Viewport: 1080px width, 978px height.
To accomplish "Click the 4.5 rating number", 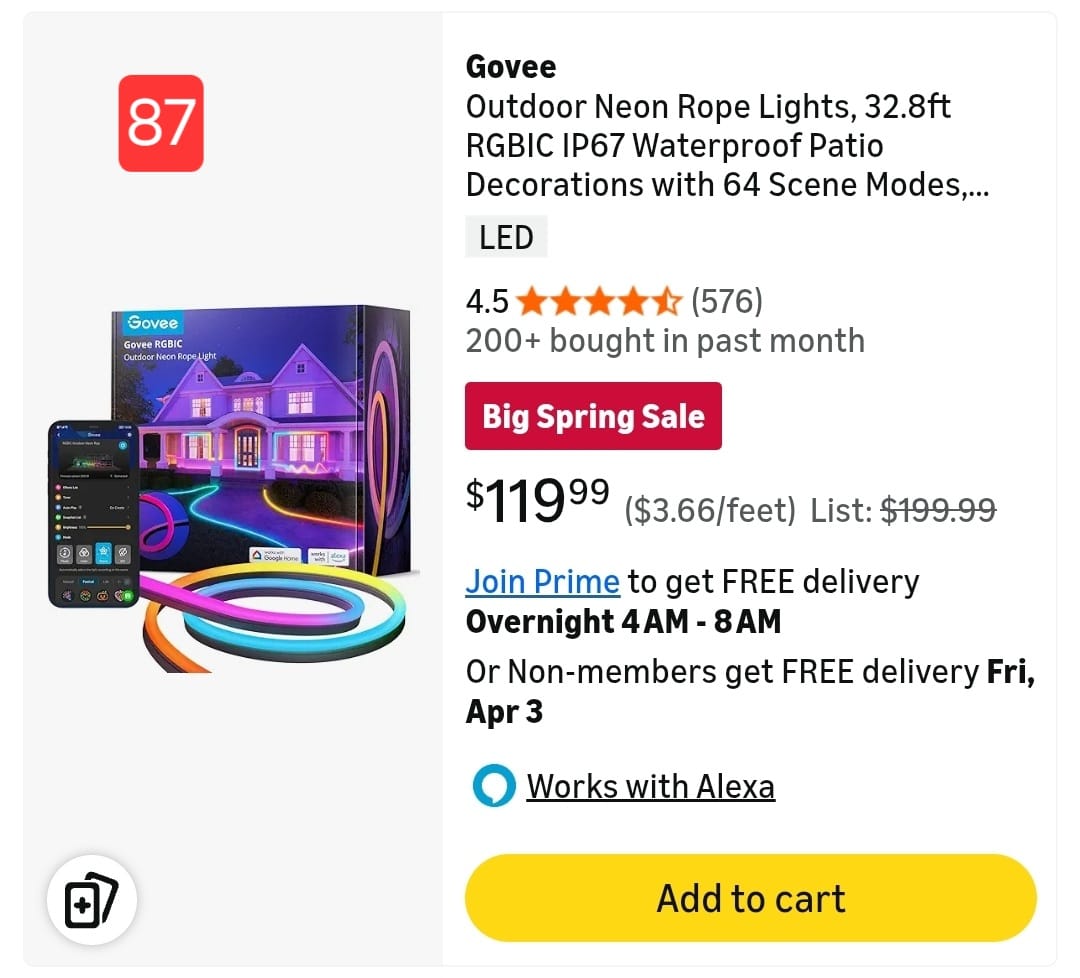I will pyautogui.click(x=487, y=301).
